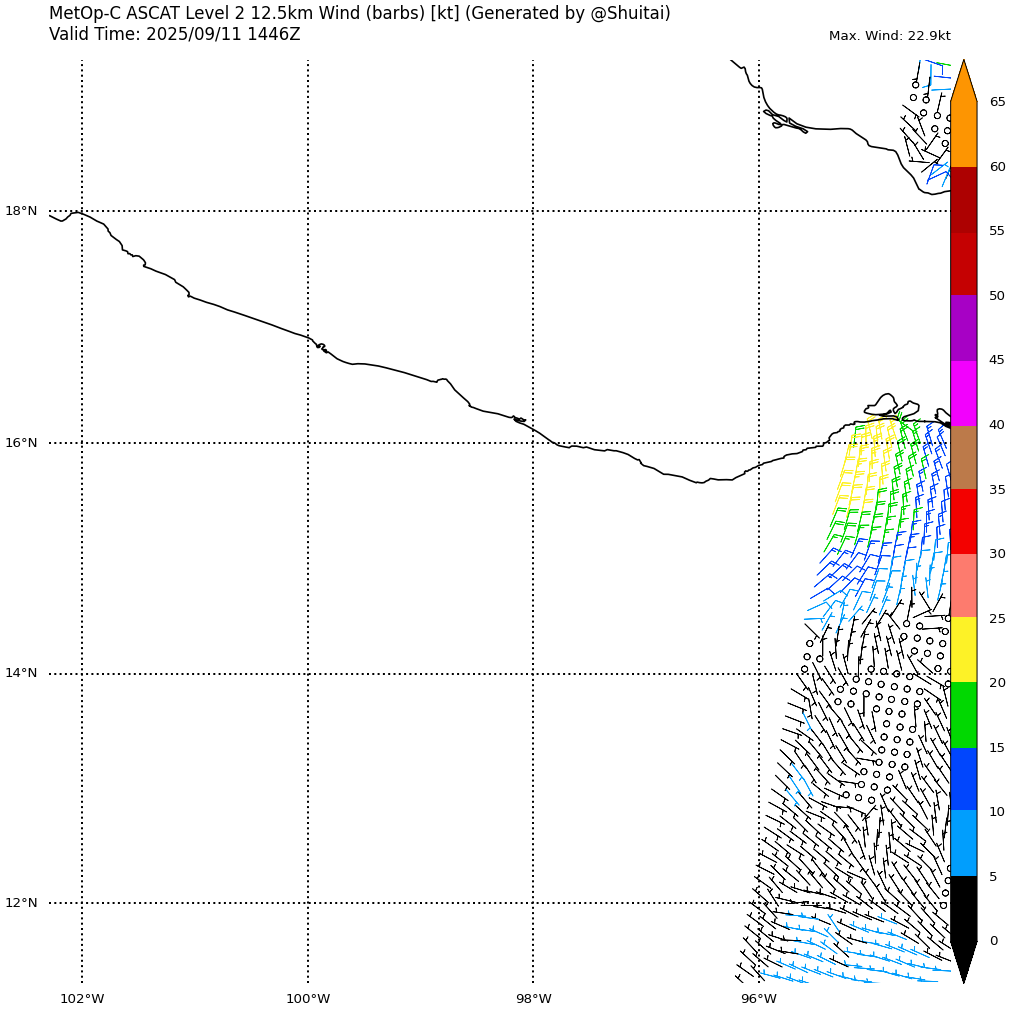The width and height of the screenshot is (1010, 1011).
Task: Click the 14°N latitude label
Action: click(21, 673)
